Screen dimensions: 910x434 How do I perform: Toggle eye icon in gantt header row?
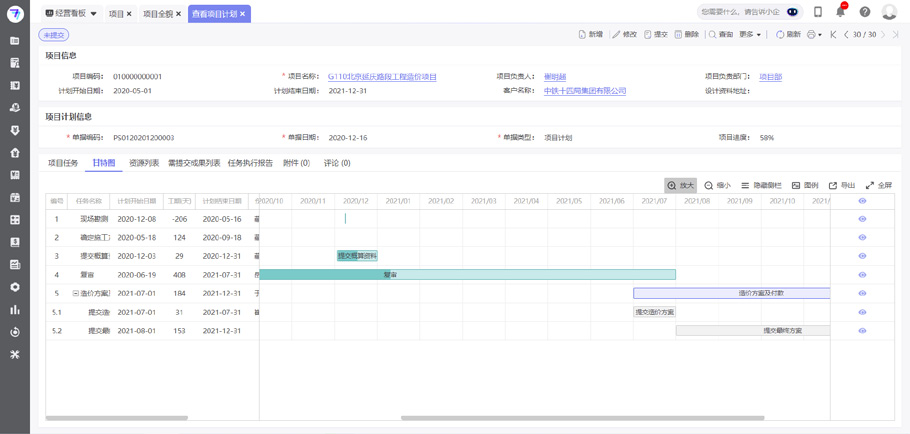tap(862, 201)
